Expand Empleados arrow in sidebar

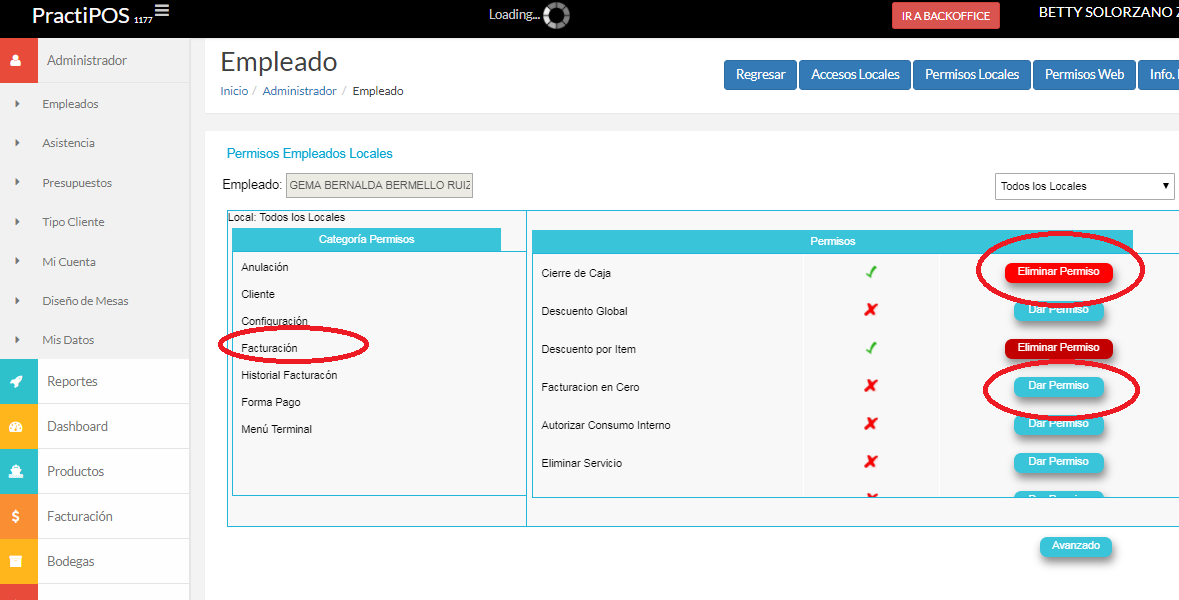pyautogui.click(x=17, y=104)
